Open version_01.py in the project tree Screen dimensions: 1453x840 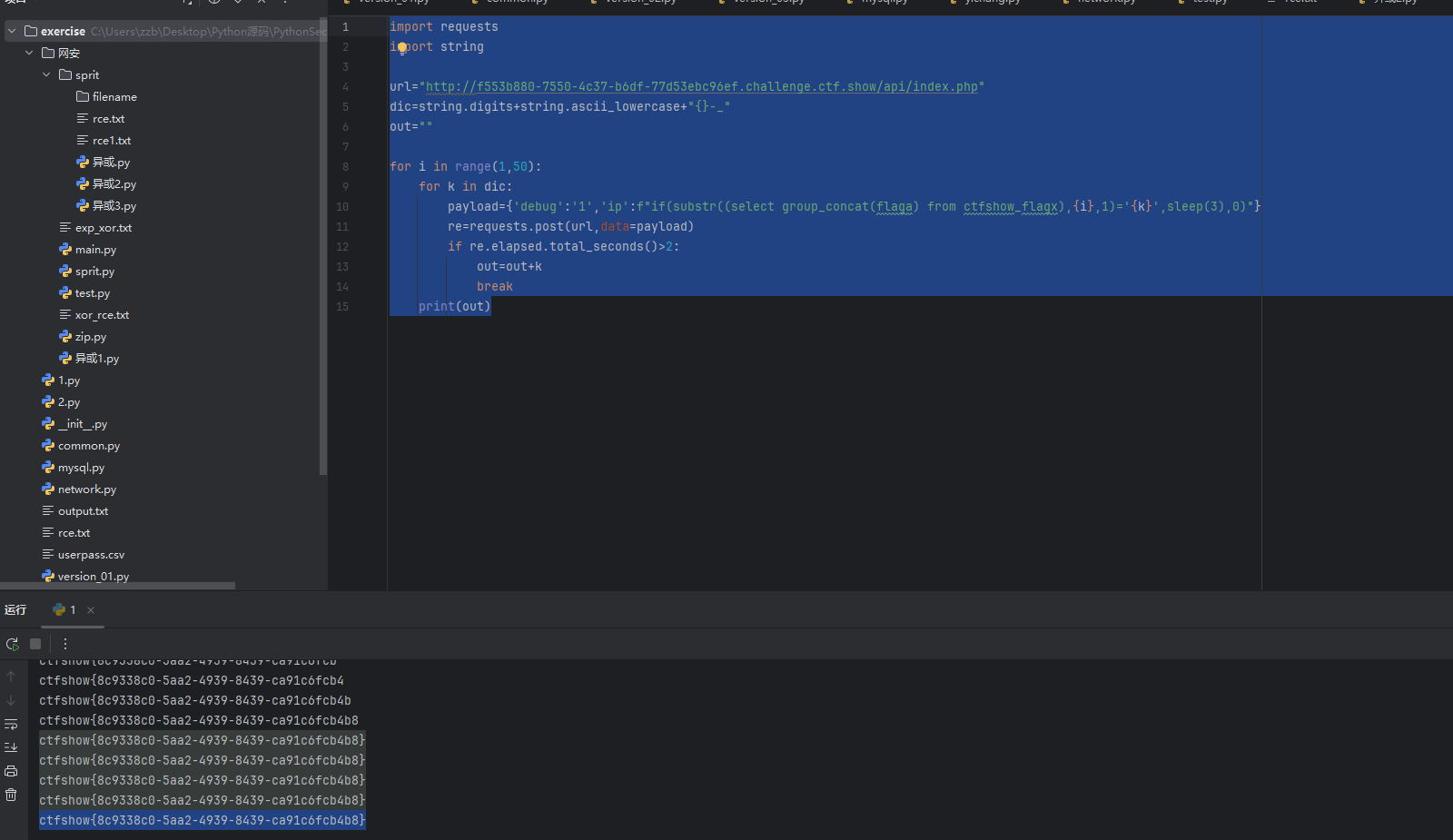coord(94,576)
